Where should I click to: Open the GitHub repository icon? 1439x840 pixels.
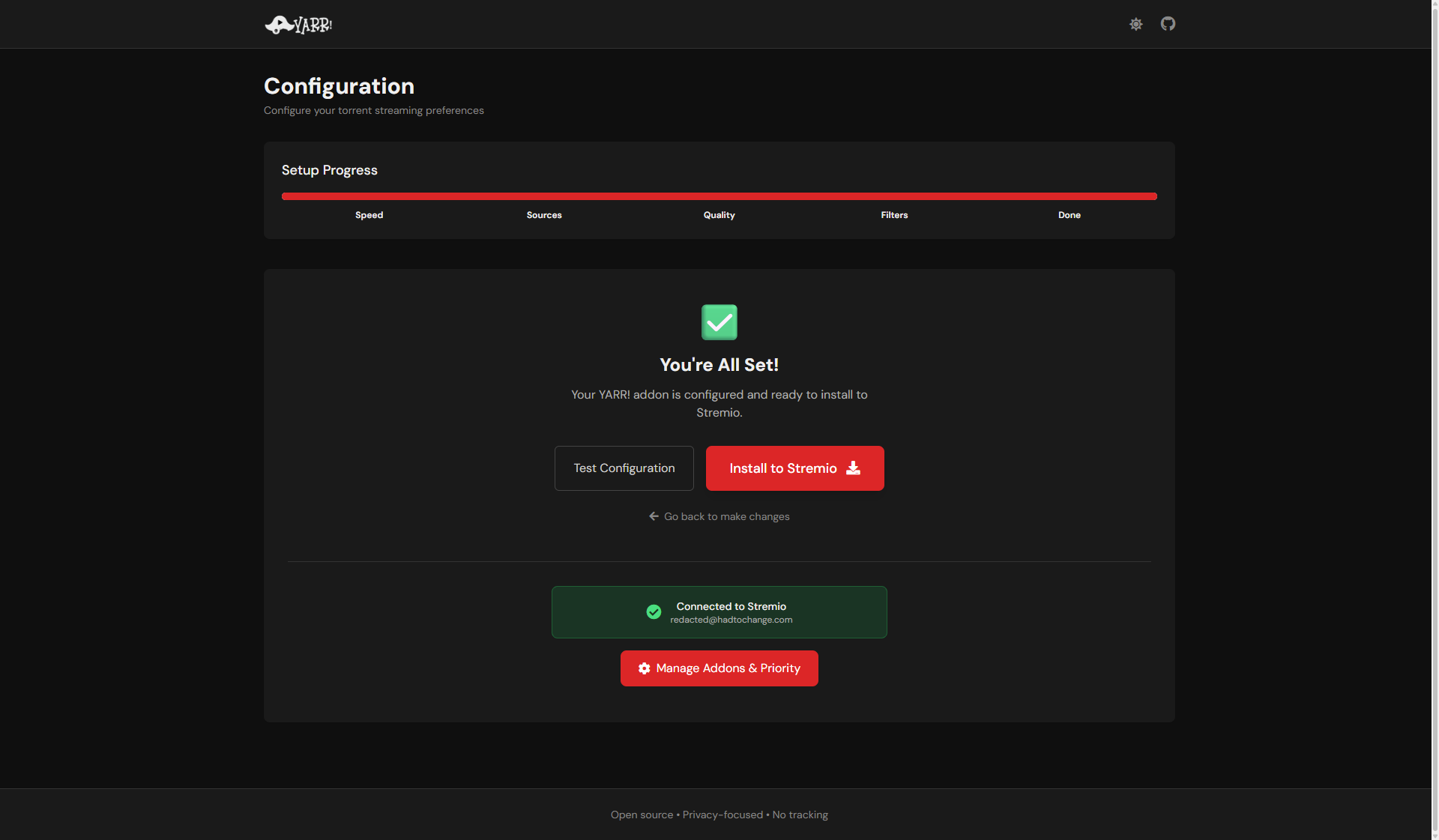pyautogui.click(x=1168, y=24)
